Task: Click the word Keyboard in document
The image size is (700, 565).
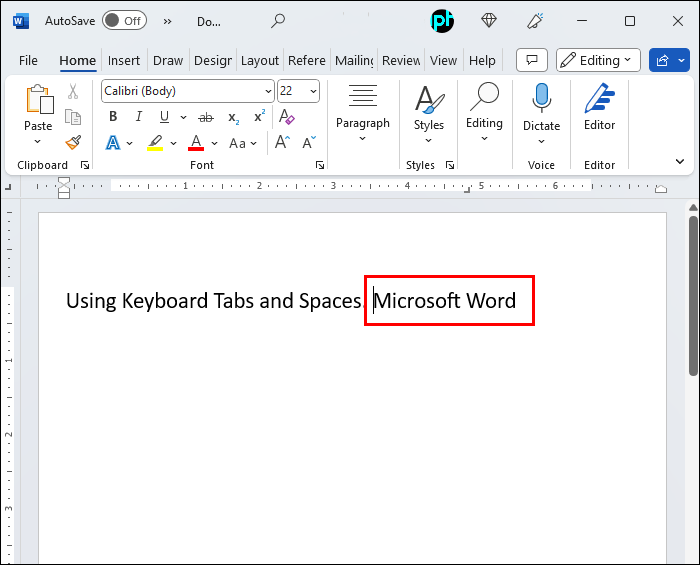Action: click(x=165, y=301)
